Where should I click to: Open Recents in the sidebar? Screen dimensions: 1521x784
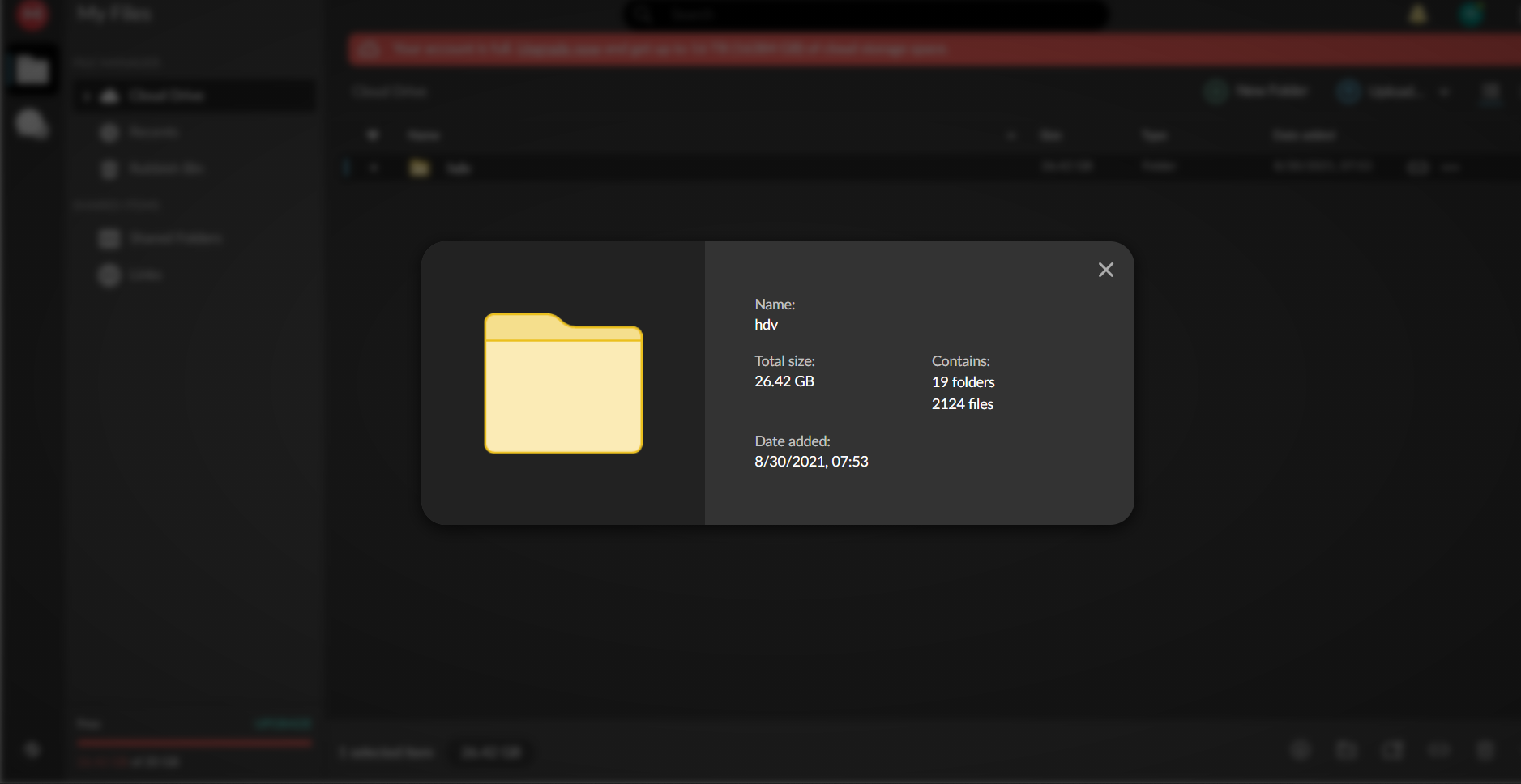[153, 132]
